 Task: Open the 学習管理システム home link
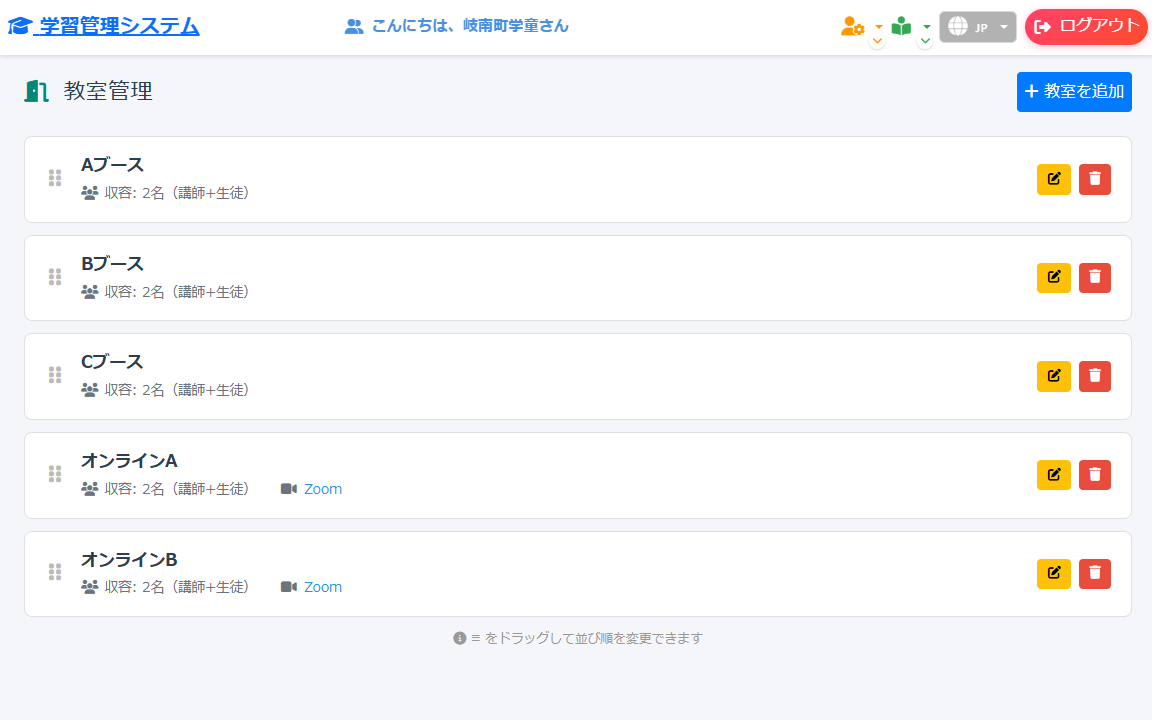click(x=104, y=26)
